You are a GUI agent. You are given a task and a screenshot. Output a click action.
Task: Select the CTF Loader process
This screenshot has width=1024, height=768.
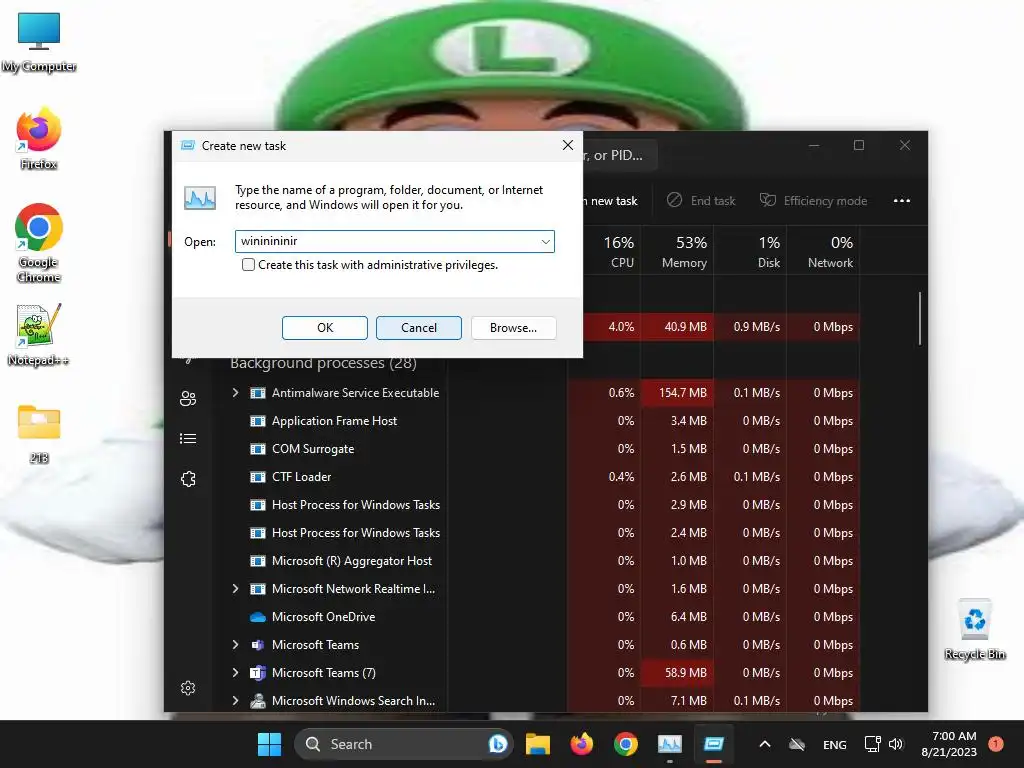pos(300,477)
